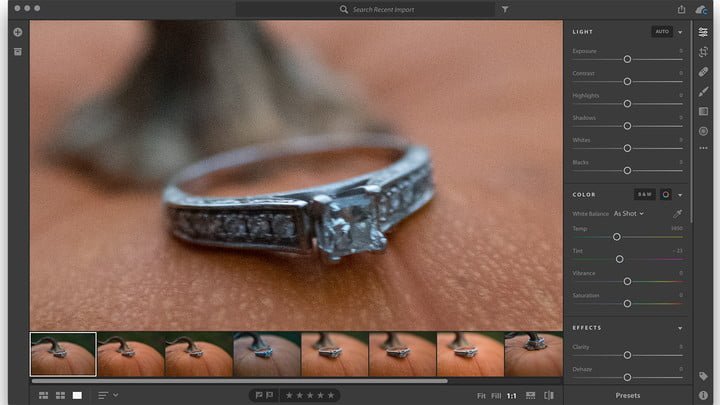Collapse the Effects panel arrow

[680, 328]
